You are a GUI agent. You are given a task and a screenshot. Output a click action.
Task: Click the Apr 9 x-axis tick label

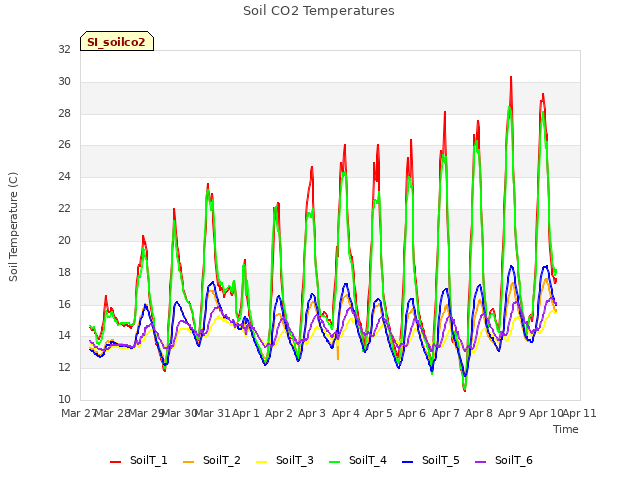click(512, 413)
